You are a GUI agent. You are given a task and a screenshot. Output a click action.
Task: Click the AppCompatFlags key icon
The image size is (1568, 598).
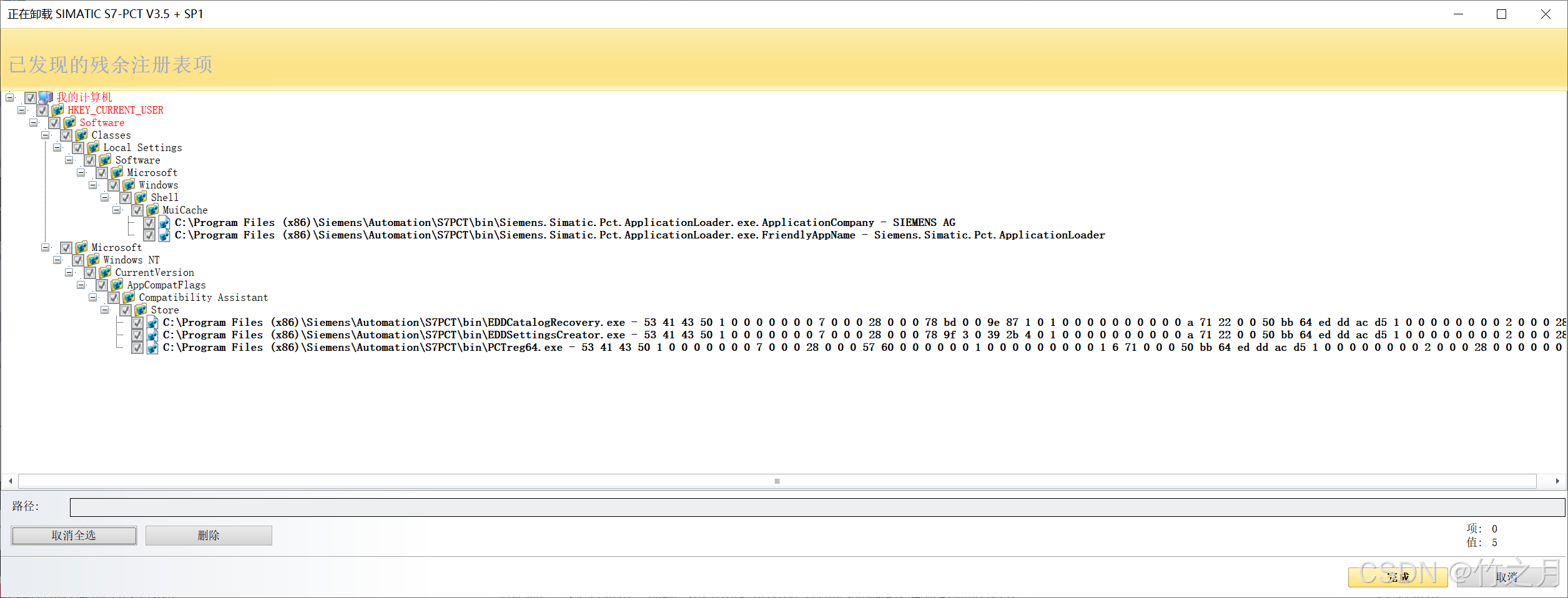tap(117, 285)
